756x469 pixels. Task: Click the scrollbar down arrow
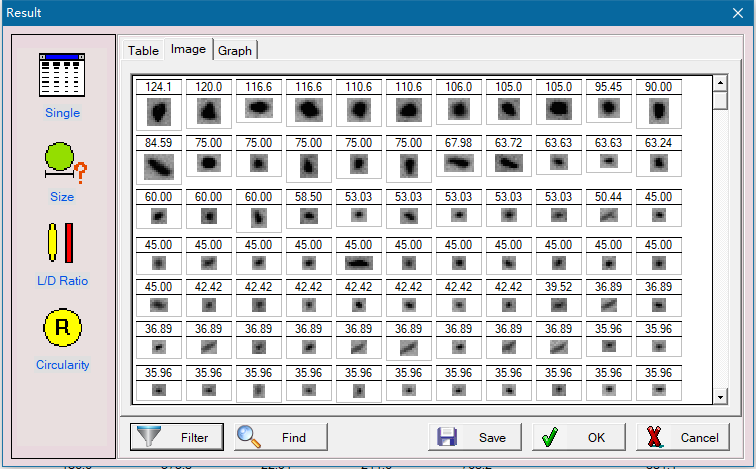point(719,398)
